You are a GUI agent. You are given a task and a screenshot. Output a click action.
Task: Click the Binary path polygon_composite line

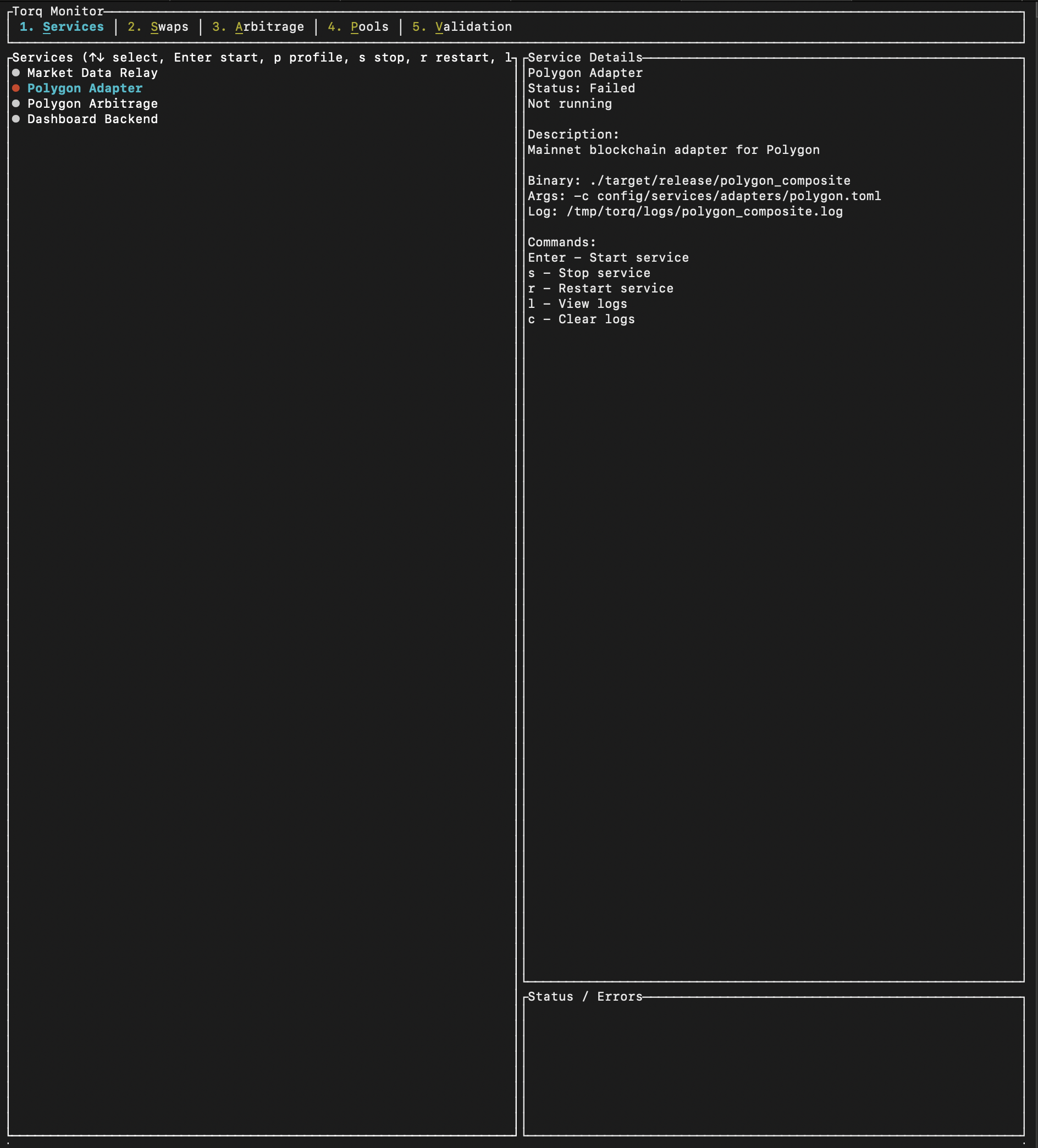[689, 180]
